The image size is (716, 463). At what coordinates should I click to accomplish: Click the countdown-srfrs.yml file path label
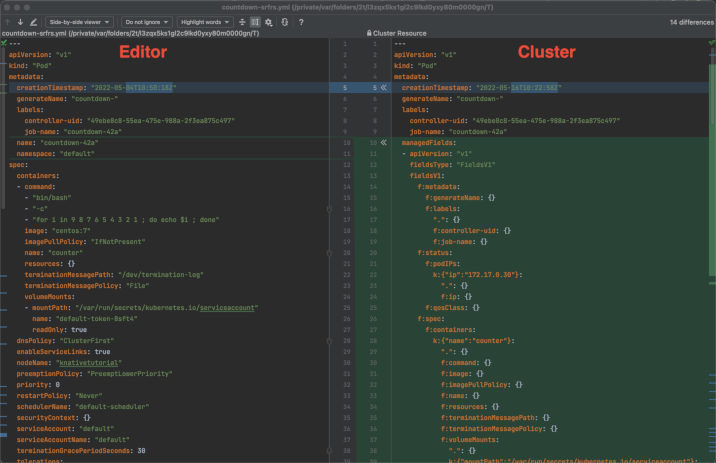(131, 33)
